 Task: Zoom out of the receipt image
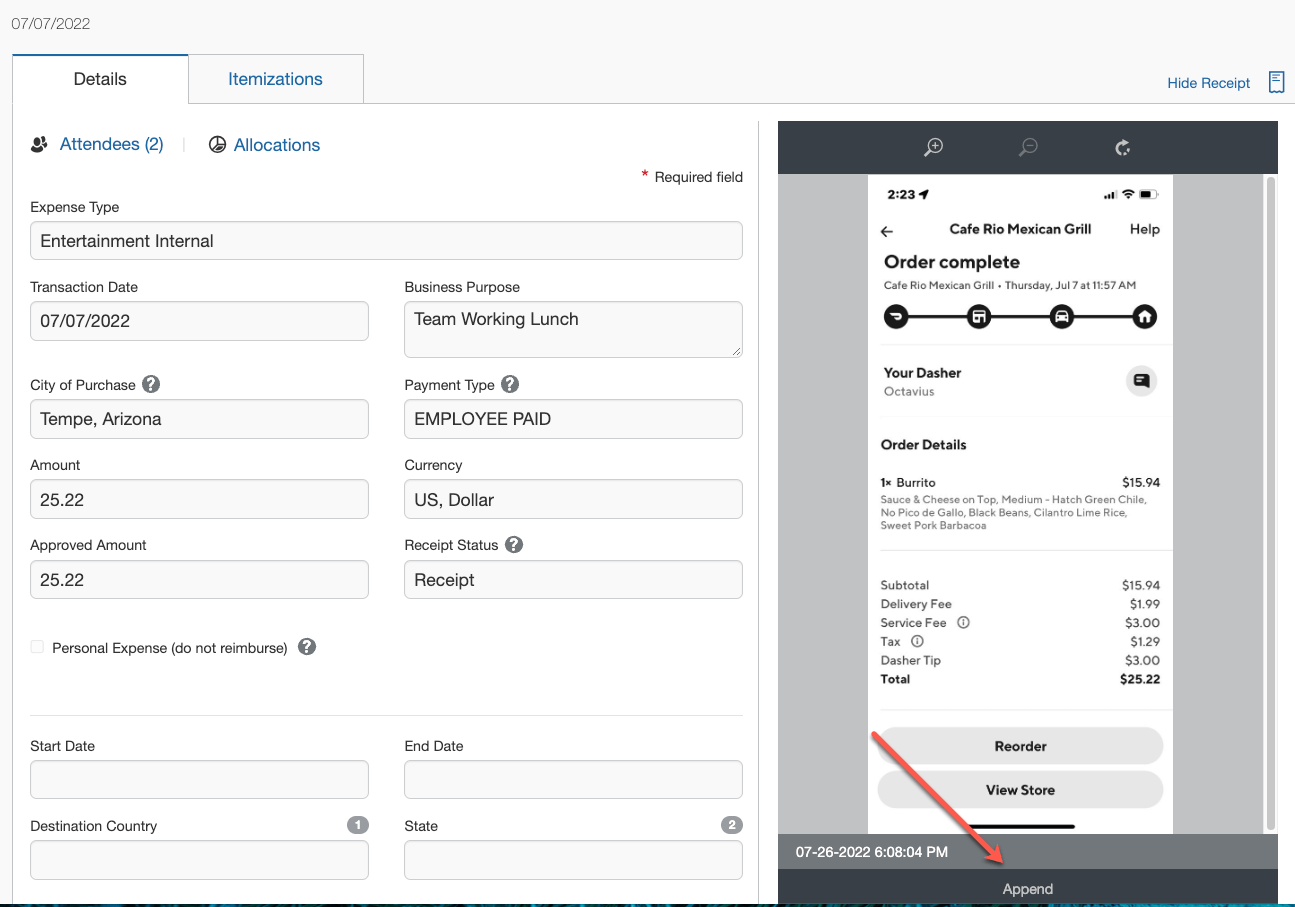coord(1027,147)
